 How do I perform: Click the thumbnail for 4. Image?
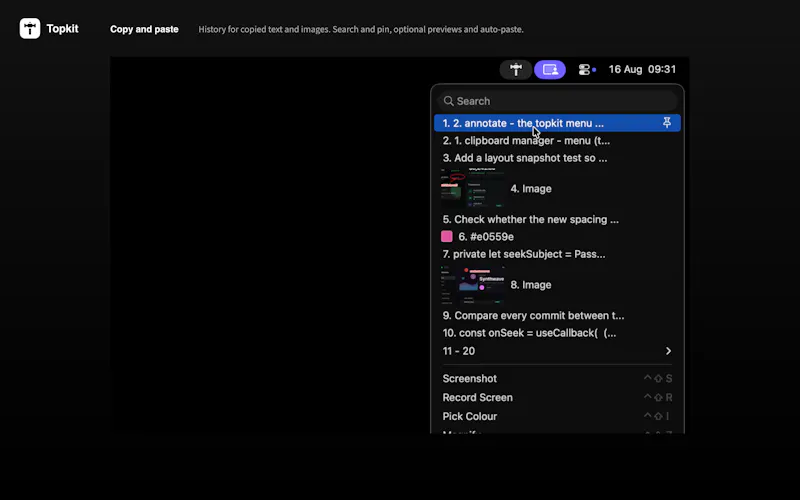pos(472,188)
